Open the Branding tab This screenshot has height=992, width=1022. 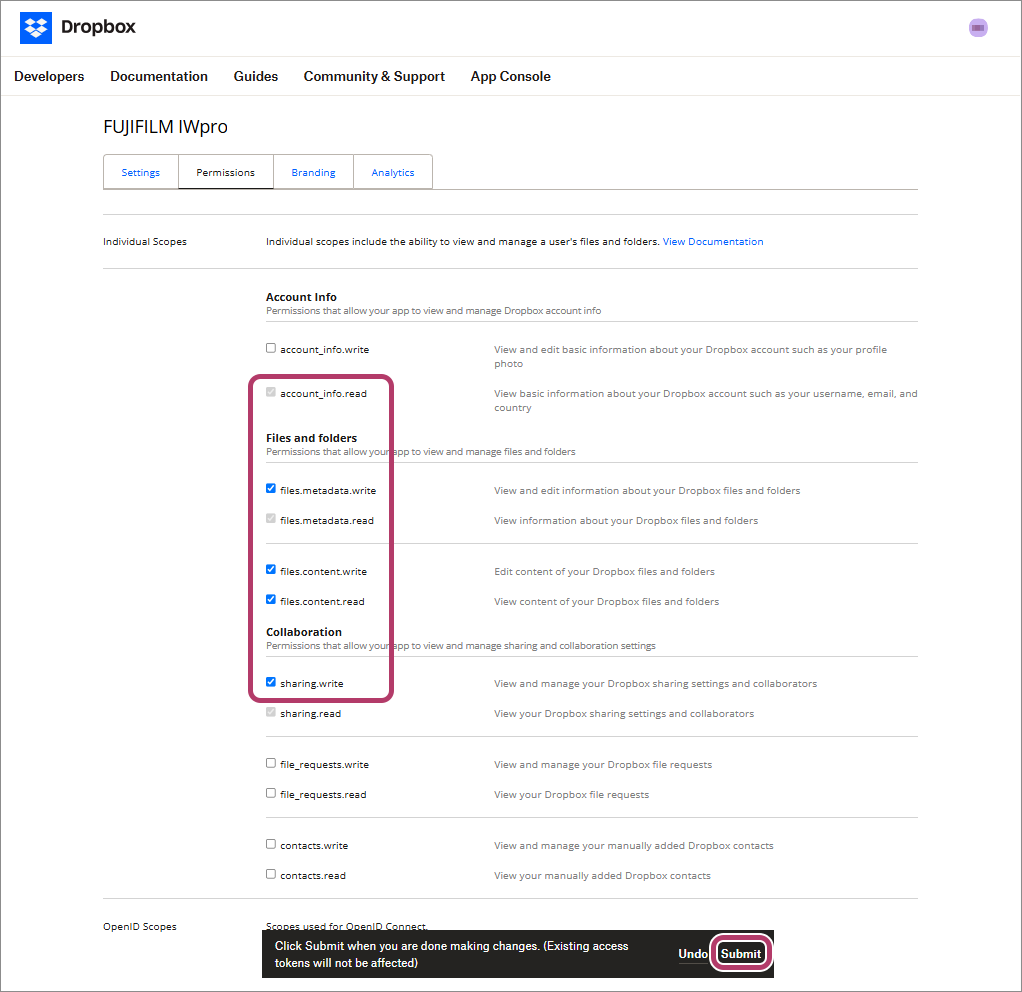[x=313, y=172]
